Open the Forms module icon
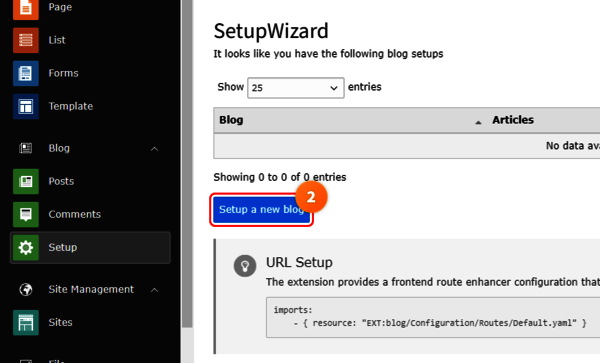The width and height of the screenshot is (600, 363). click(x=26, y=73)
